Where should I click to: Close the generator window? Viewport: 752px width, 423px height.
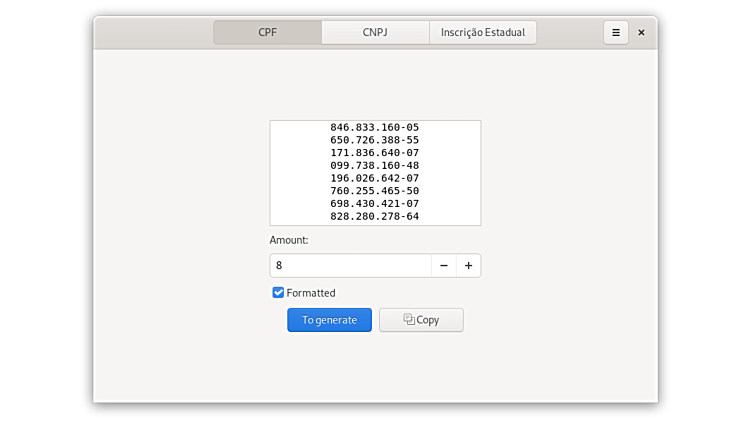click(x=641, y=33)
